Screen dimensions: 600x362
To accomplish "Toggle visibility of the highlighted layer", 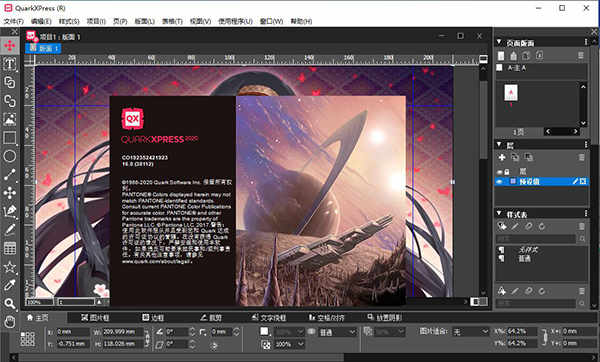I will point(499,181).
